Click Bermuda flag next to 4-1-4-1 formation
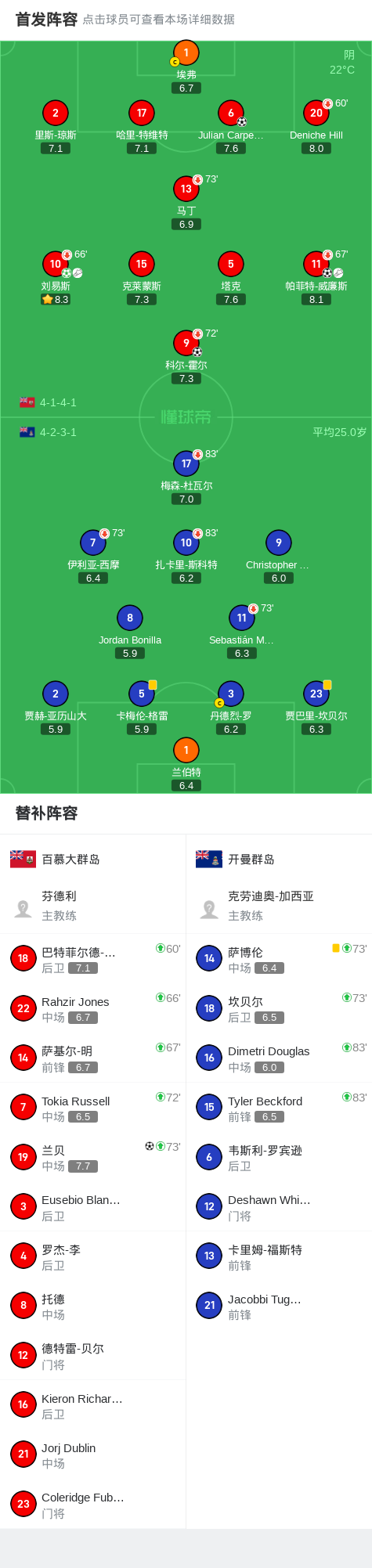The height and width of the screenshot is (1568, 372). point(27,402)
